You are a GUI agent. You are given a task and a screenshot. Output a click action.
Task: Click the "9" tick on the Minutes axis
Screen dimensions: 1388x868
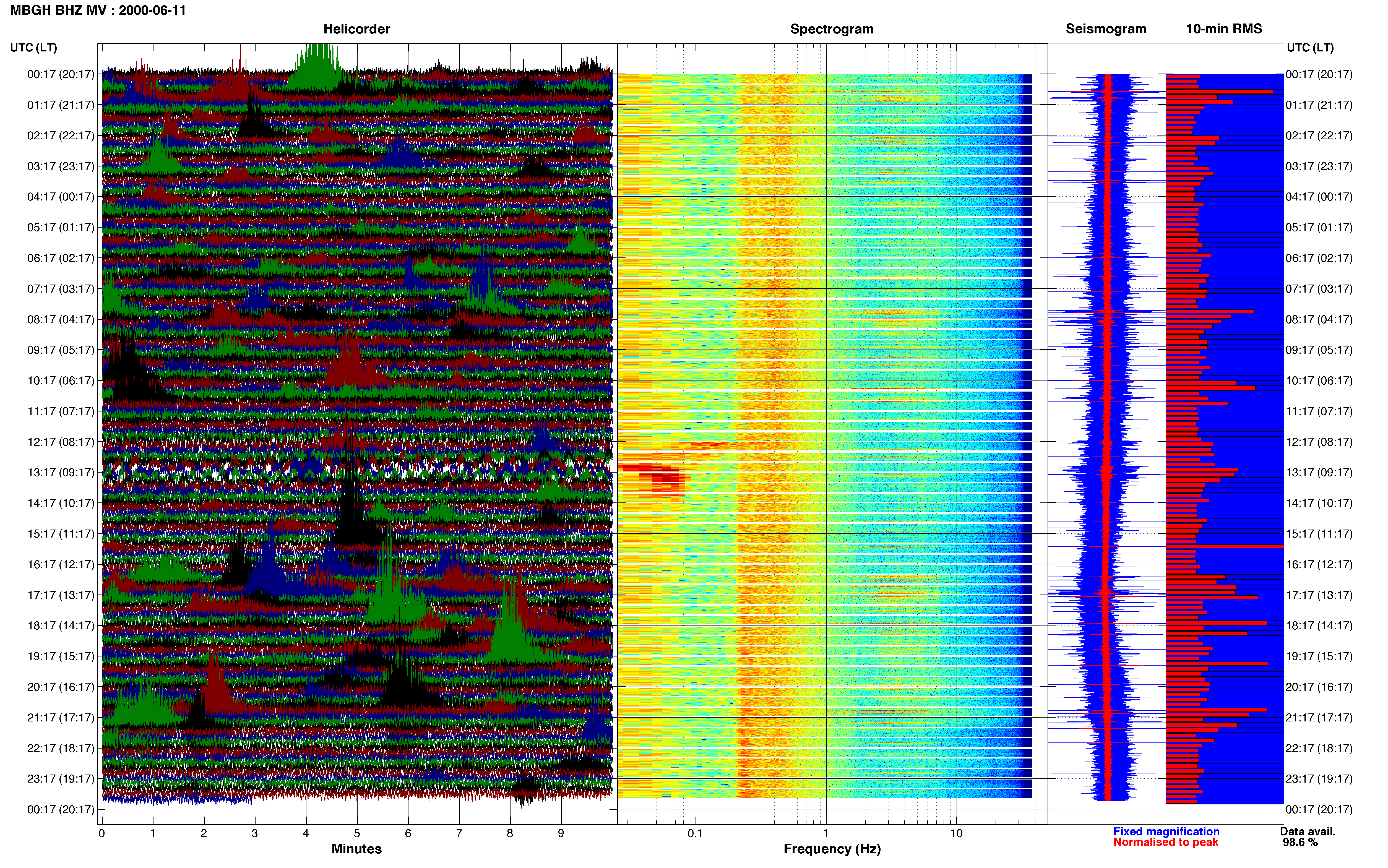tap(561, 833)
